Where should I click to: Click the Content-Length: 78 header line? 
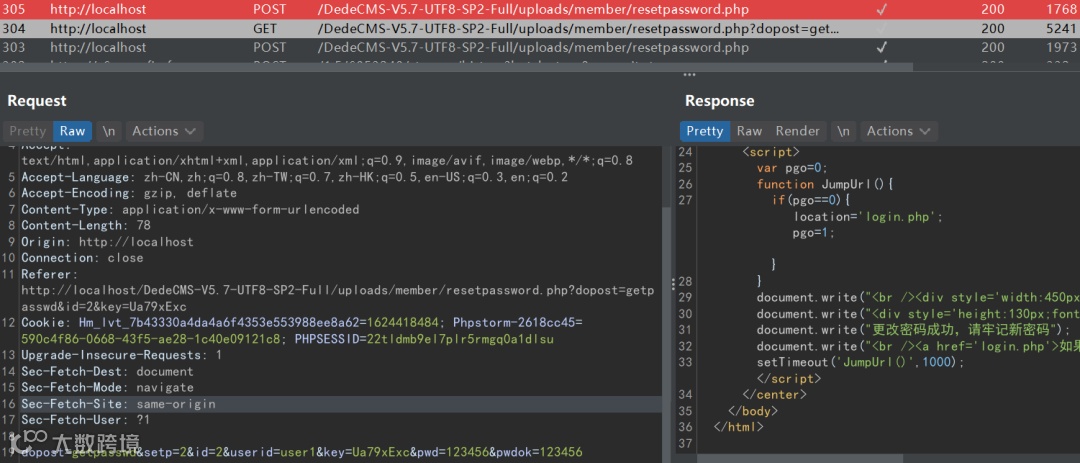(x=86, y=225)
